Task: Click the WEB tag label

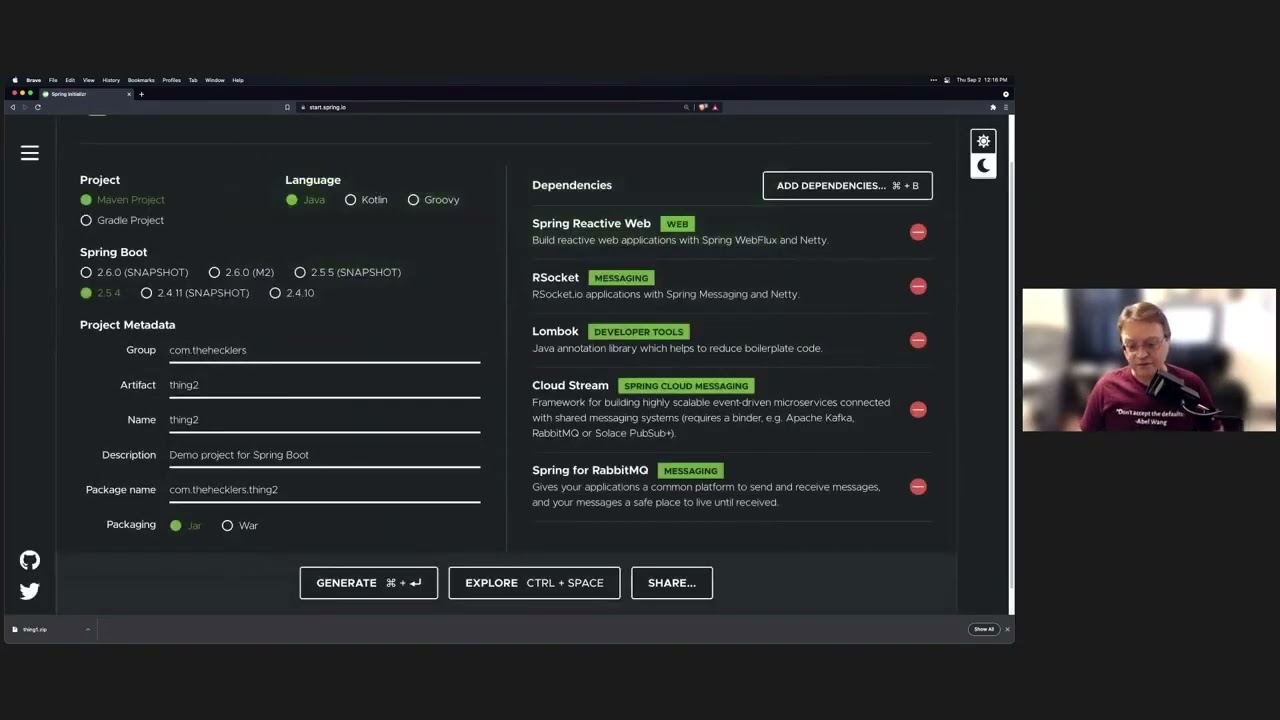Action: [677, 224]
